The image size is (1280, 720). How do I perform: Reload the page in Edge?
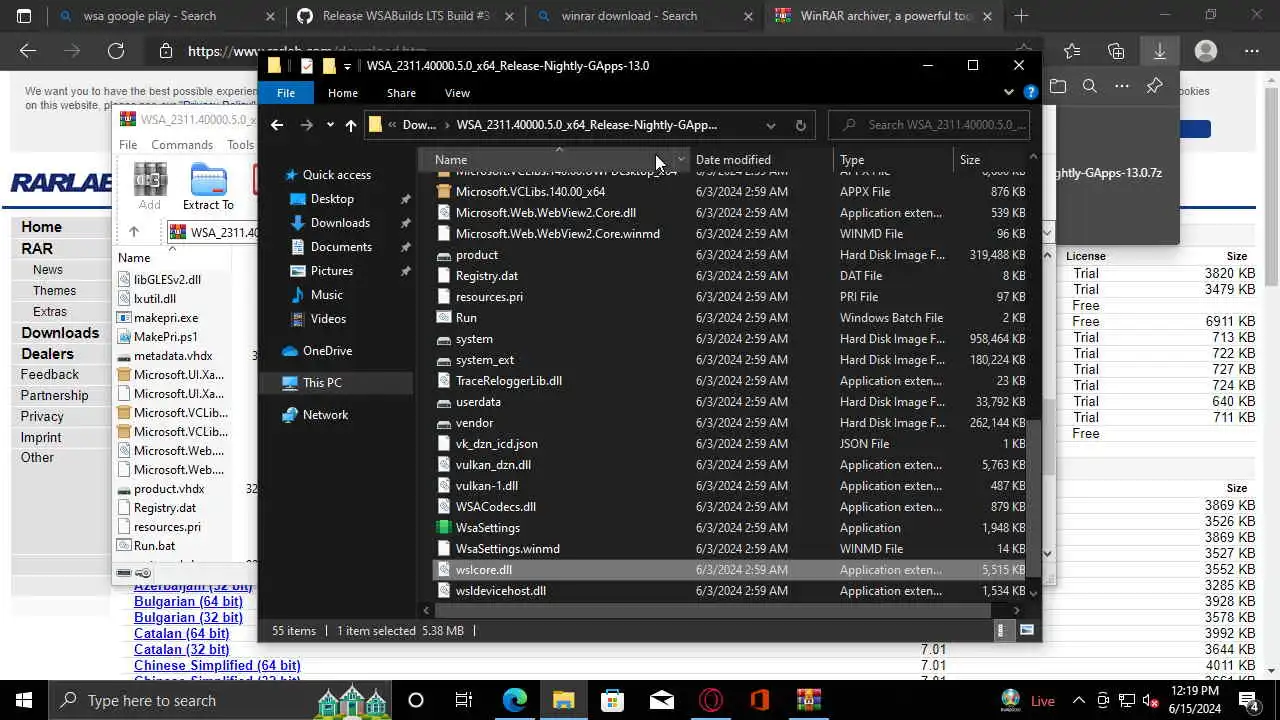click(x=116, y=51)
